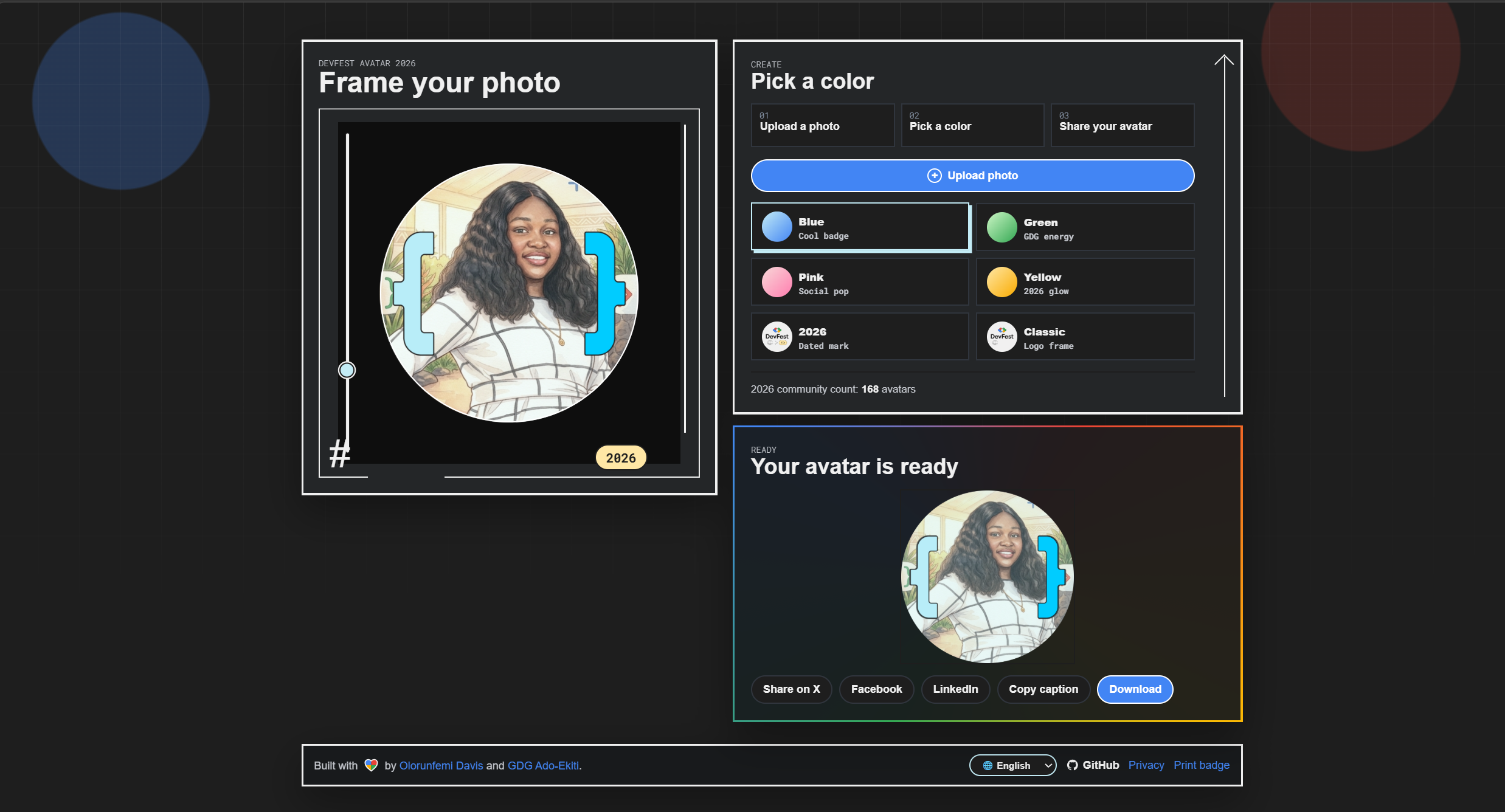Screen dimensions: 1505x812
Task: Share the avatar on LinkedIn
Action: 955,689
